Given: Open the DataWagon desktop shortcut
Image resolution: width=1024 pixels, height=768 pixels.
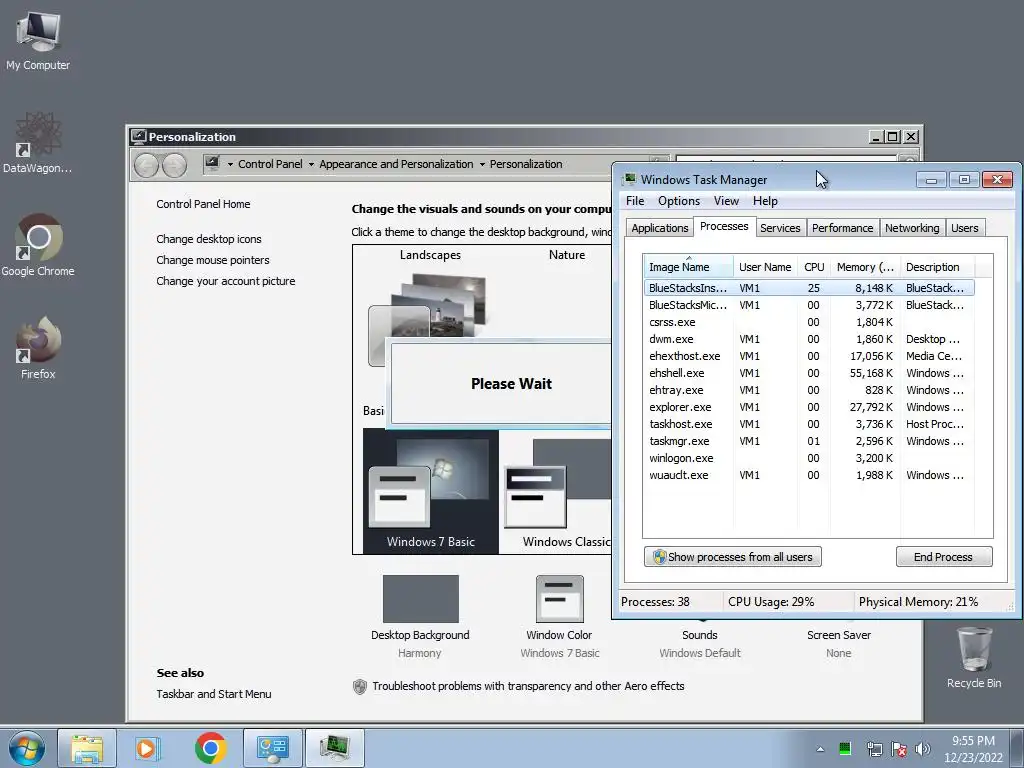Looking at the screenshot, I should tap(38, 144).
